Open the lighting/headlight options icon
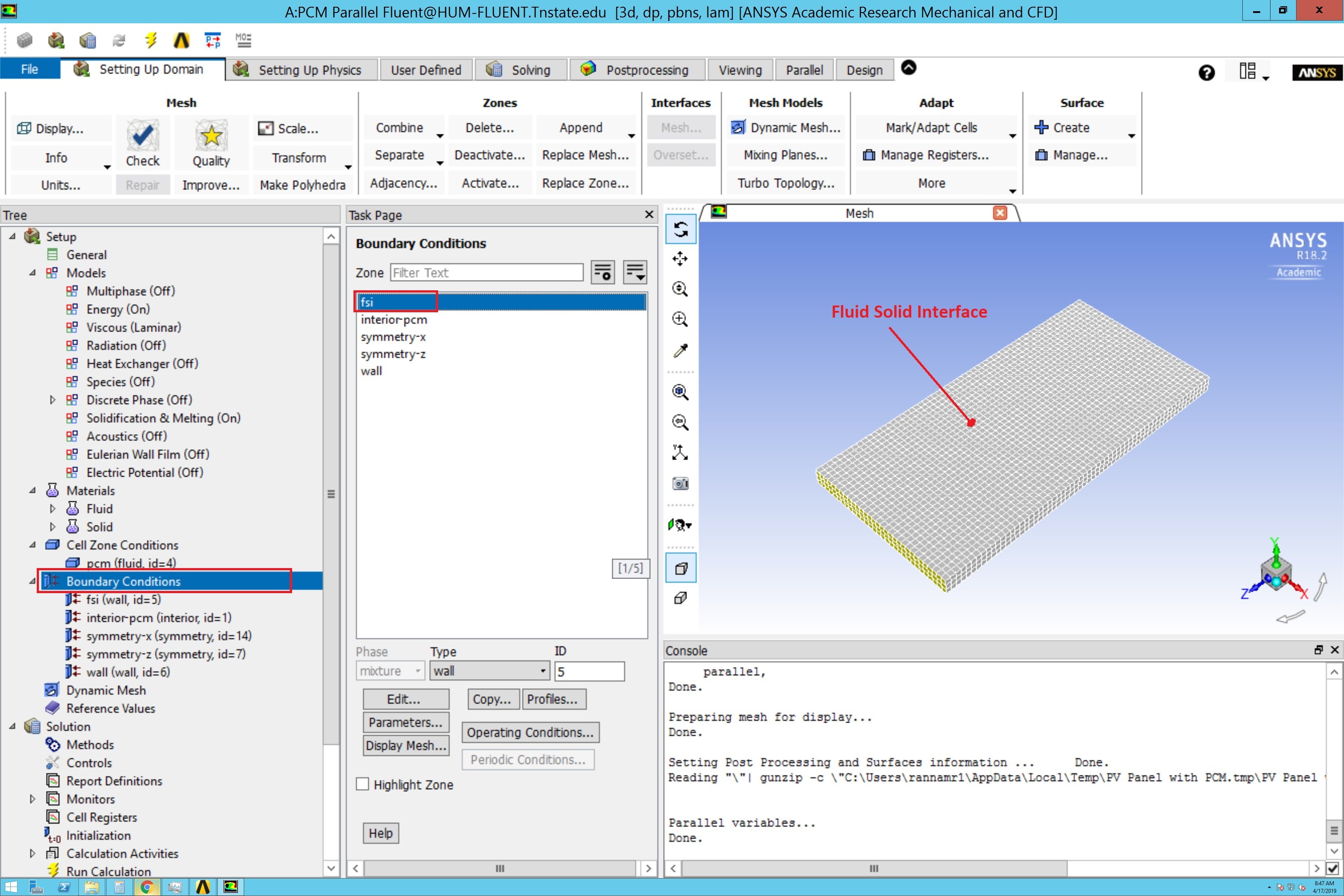Screen dimensions: 1344x896 [x=680, y=525]
